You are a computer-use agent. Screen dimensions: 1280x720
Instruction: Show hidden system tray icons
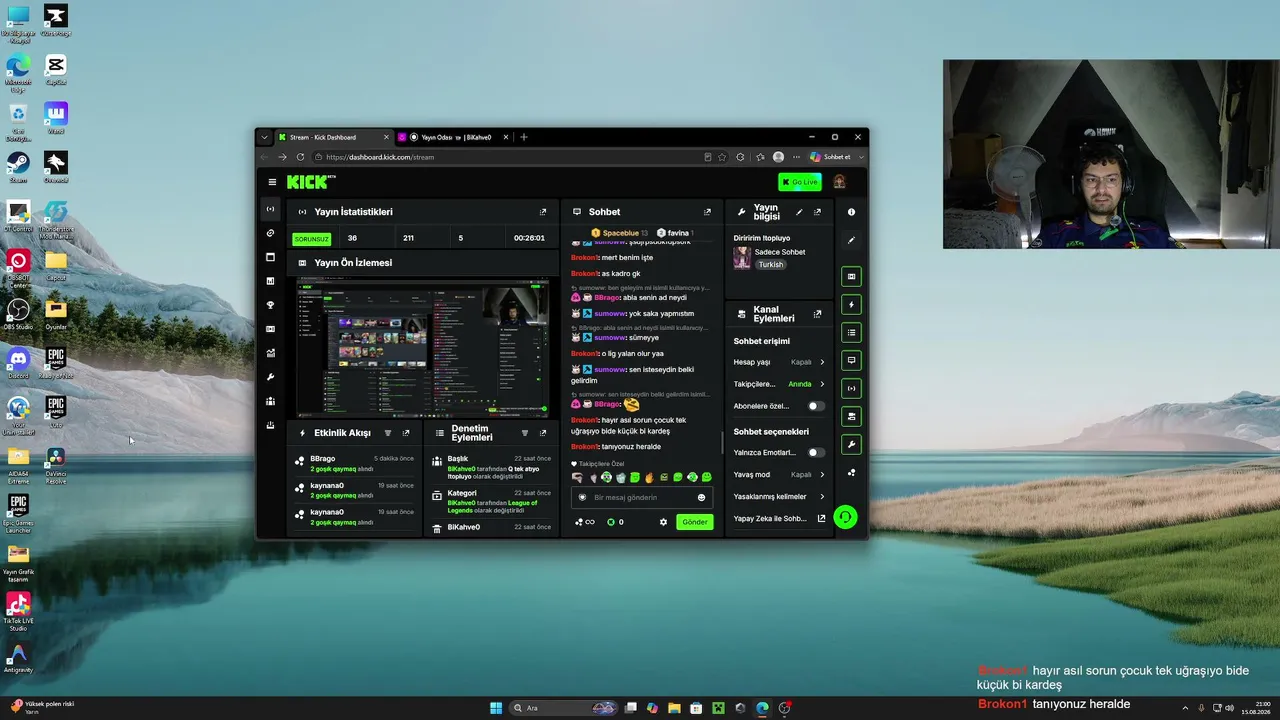click(1185, 708)
